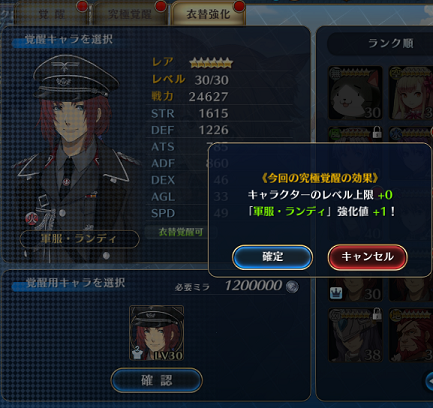This screenshot has width=433, height=408.
Task: Cancel the dialog with キャンセル button
Action: coord(367,257)
